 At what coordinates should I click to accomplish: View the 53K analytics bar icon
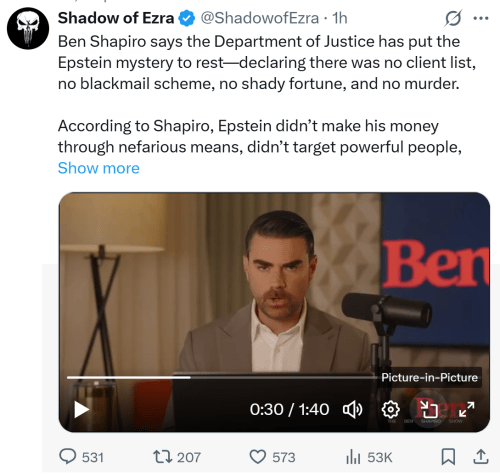point(353,457)
